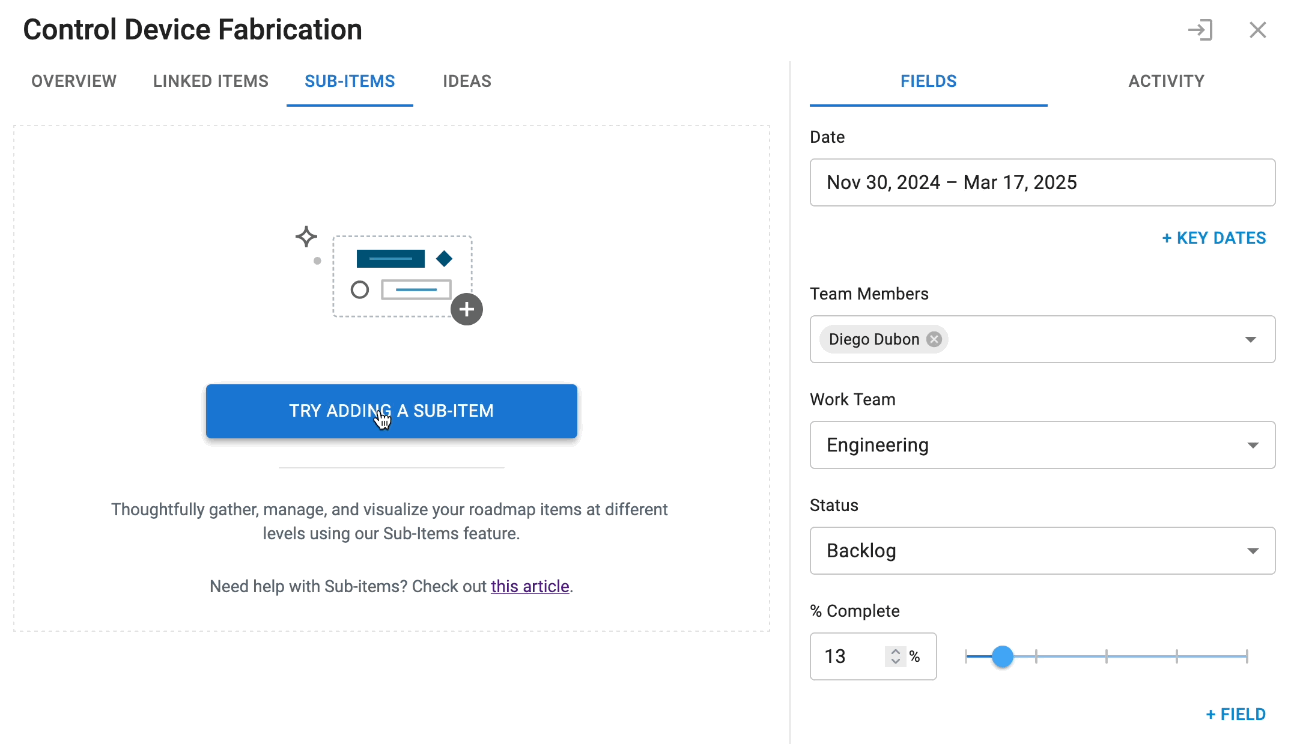
Task: Click the sparkle icon in the empty state graphic
Action: point(306,236)
